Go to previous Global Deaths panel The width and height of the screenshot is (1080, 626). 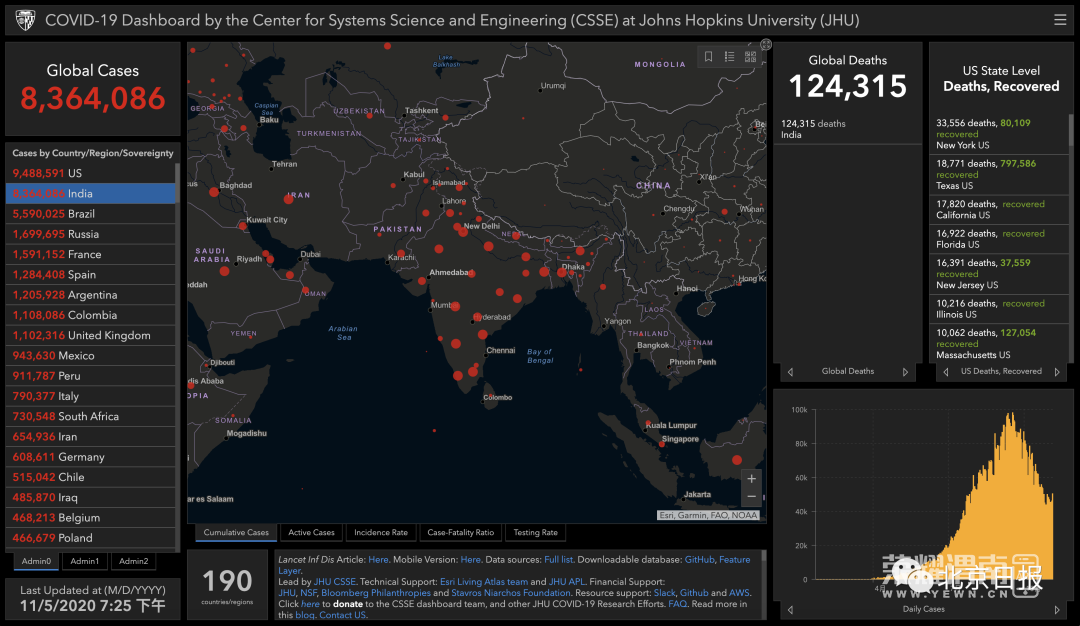[x=790, y=372]
